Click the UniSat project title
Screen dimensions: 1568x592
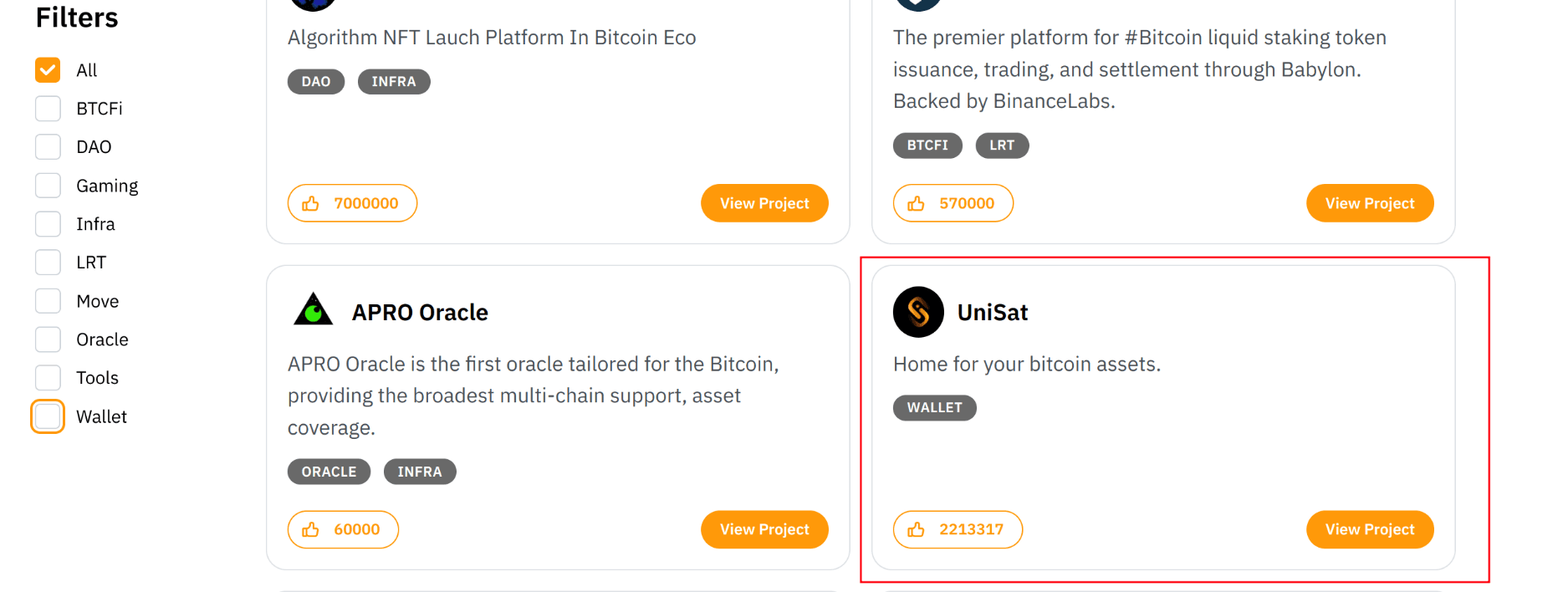(993, 312)
